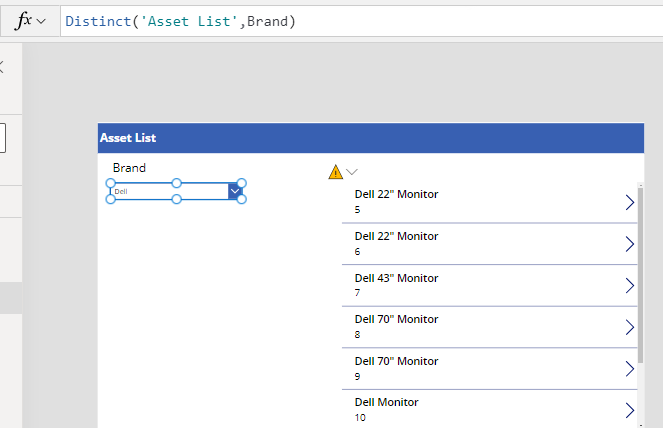Select item number 8 subtitle
The height and width of the screenshot is (428, 663).
point(357,335)
